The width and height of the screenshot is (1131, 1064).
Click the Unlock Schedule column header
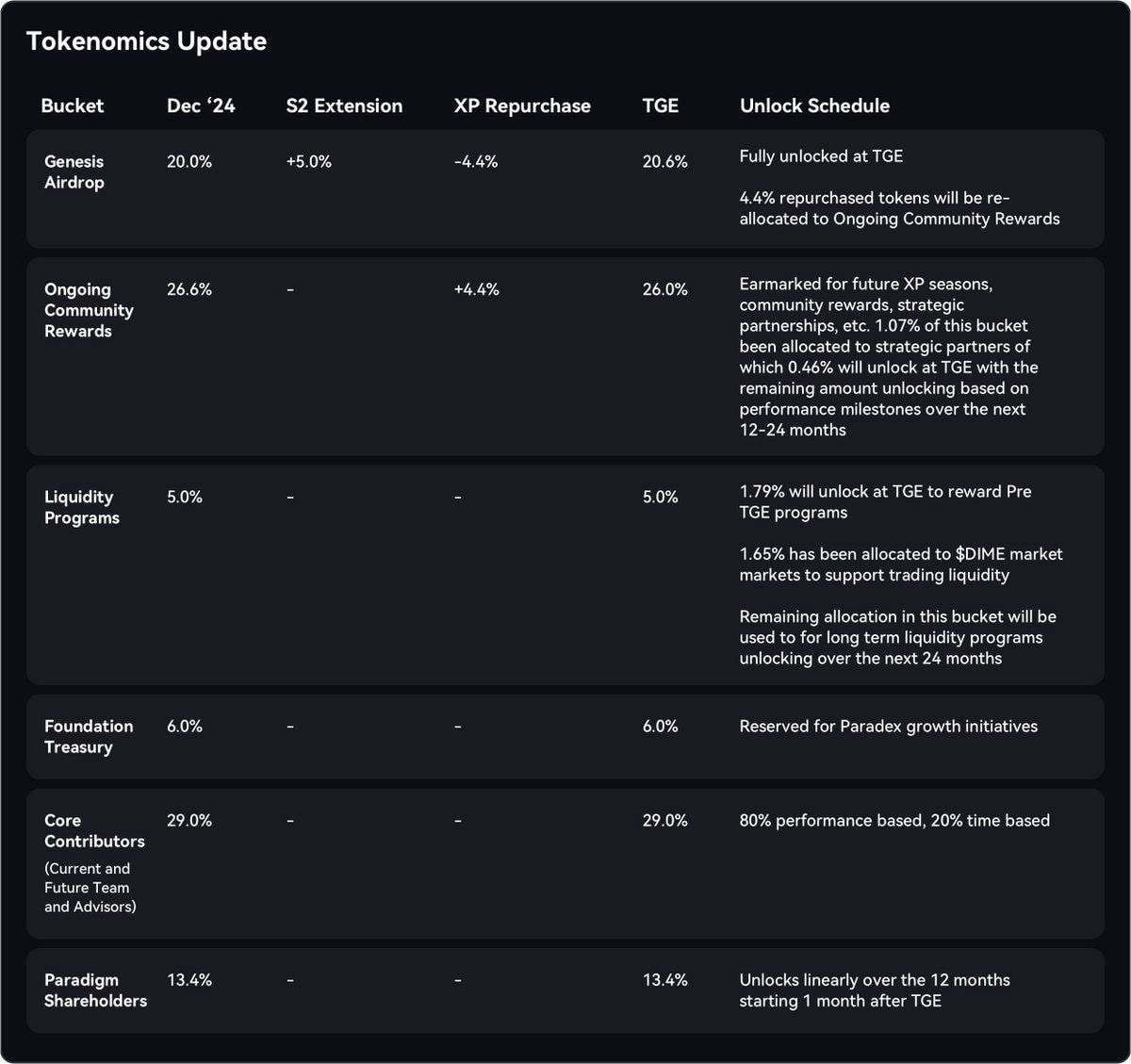(x=814, y=106)
